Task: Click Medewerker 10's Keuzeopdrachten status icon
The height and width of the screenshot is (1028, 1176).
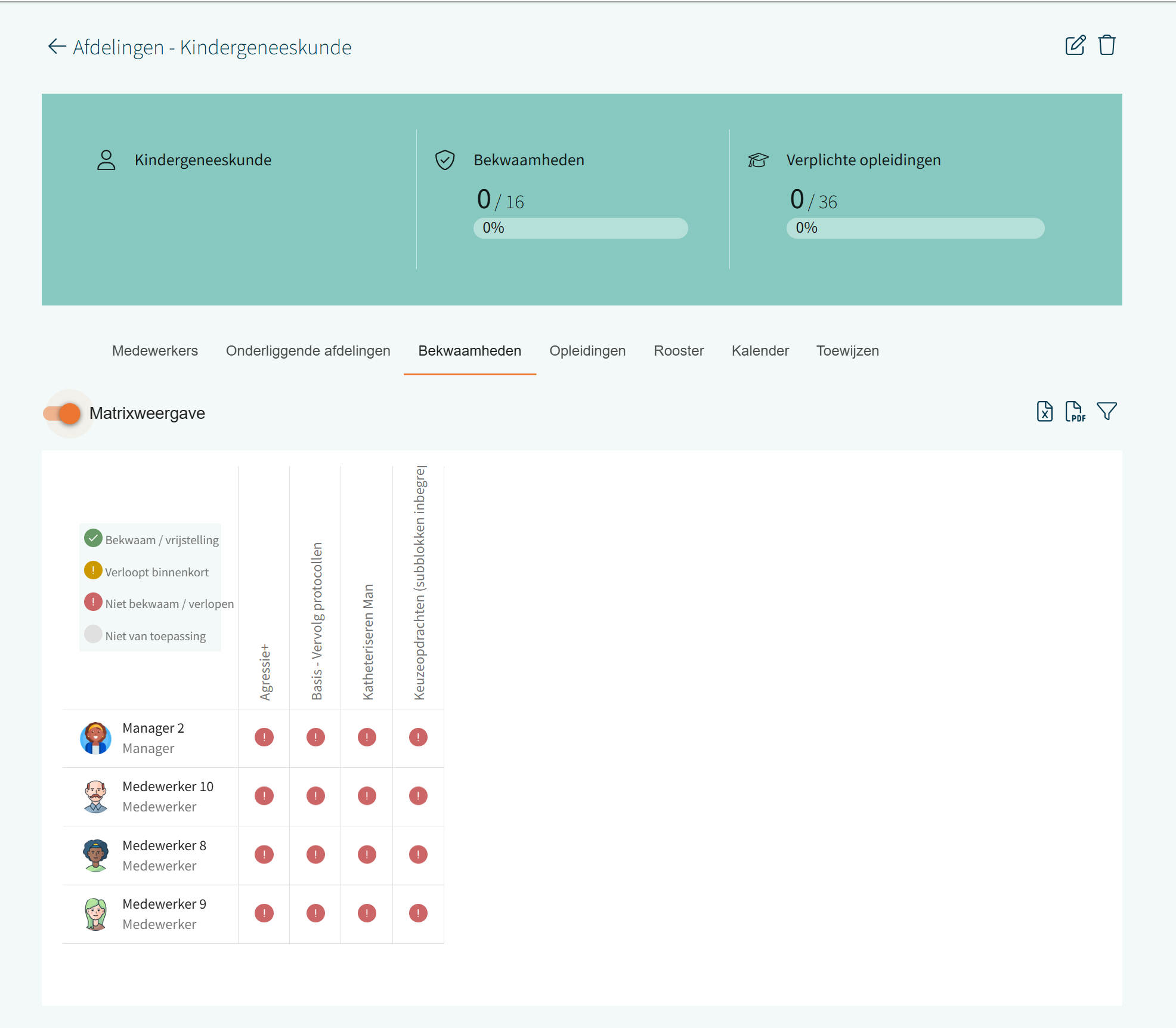Action: click(x=418, y=796)
